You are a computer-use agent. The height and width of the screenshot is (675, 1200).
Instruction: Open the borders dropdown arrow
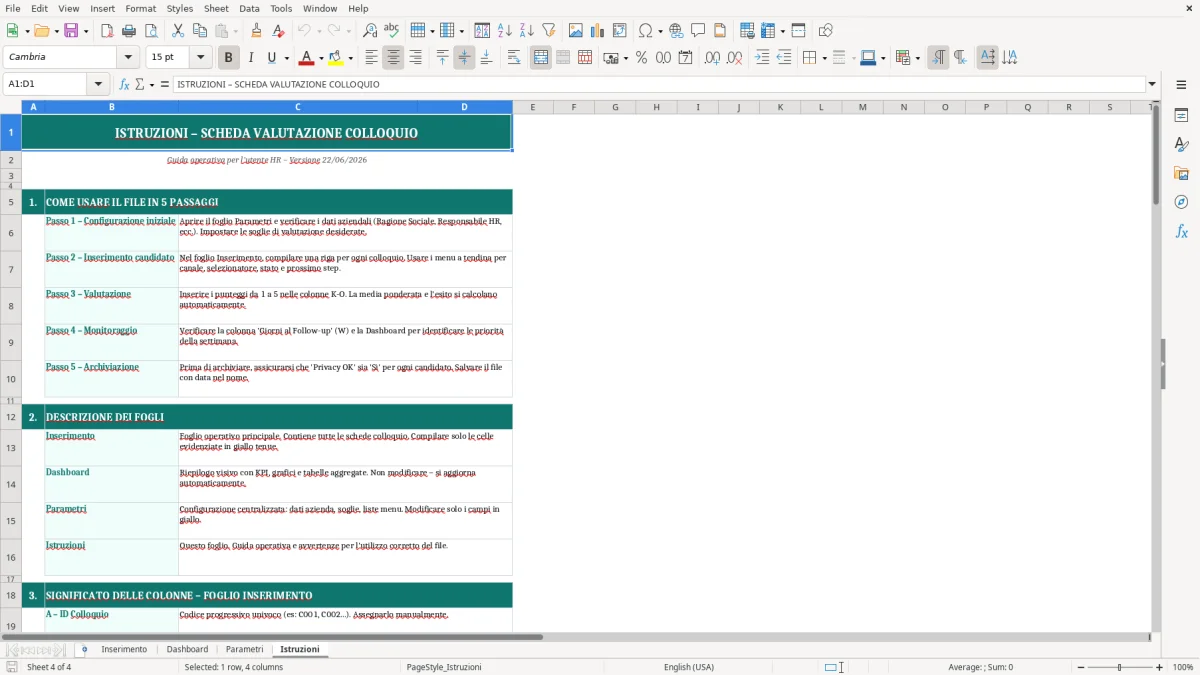[824, 58]
